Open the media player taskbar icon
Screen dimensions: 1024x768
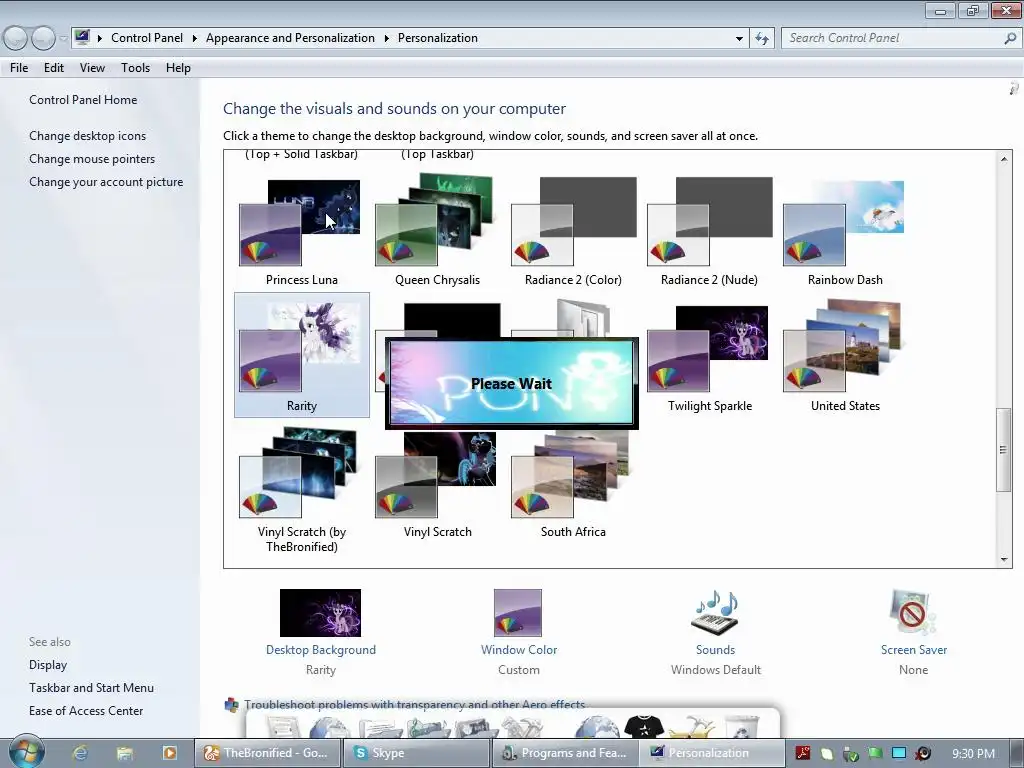[x=169, y=753]
